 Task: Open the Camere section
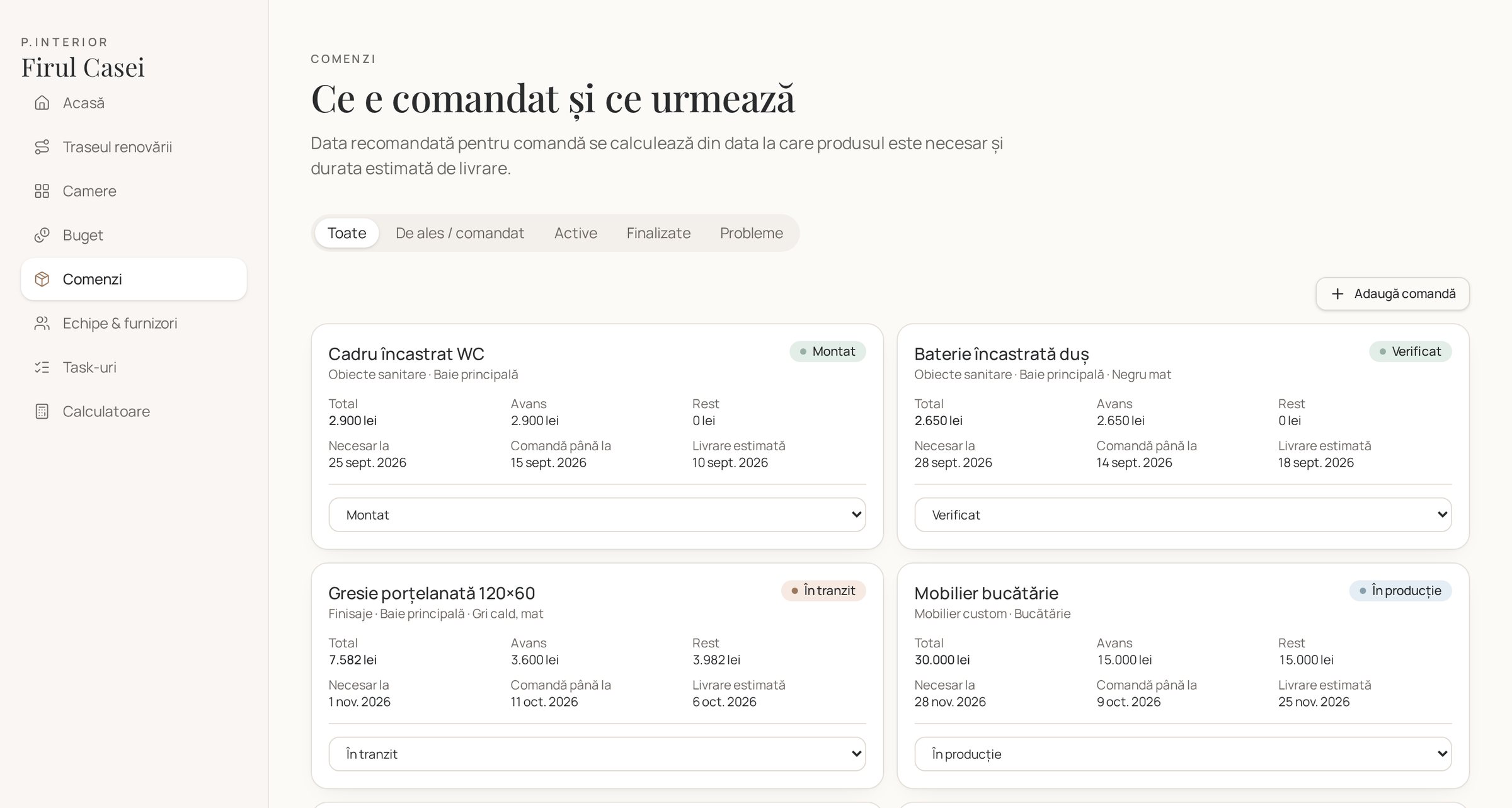point(134,191)
